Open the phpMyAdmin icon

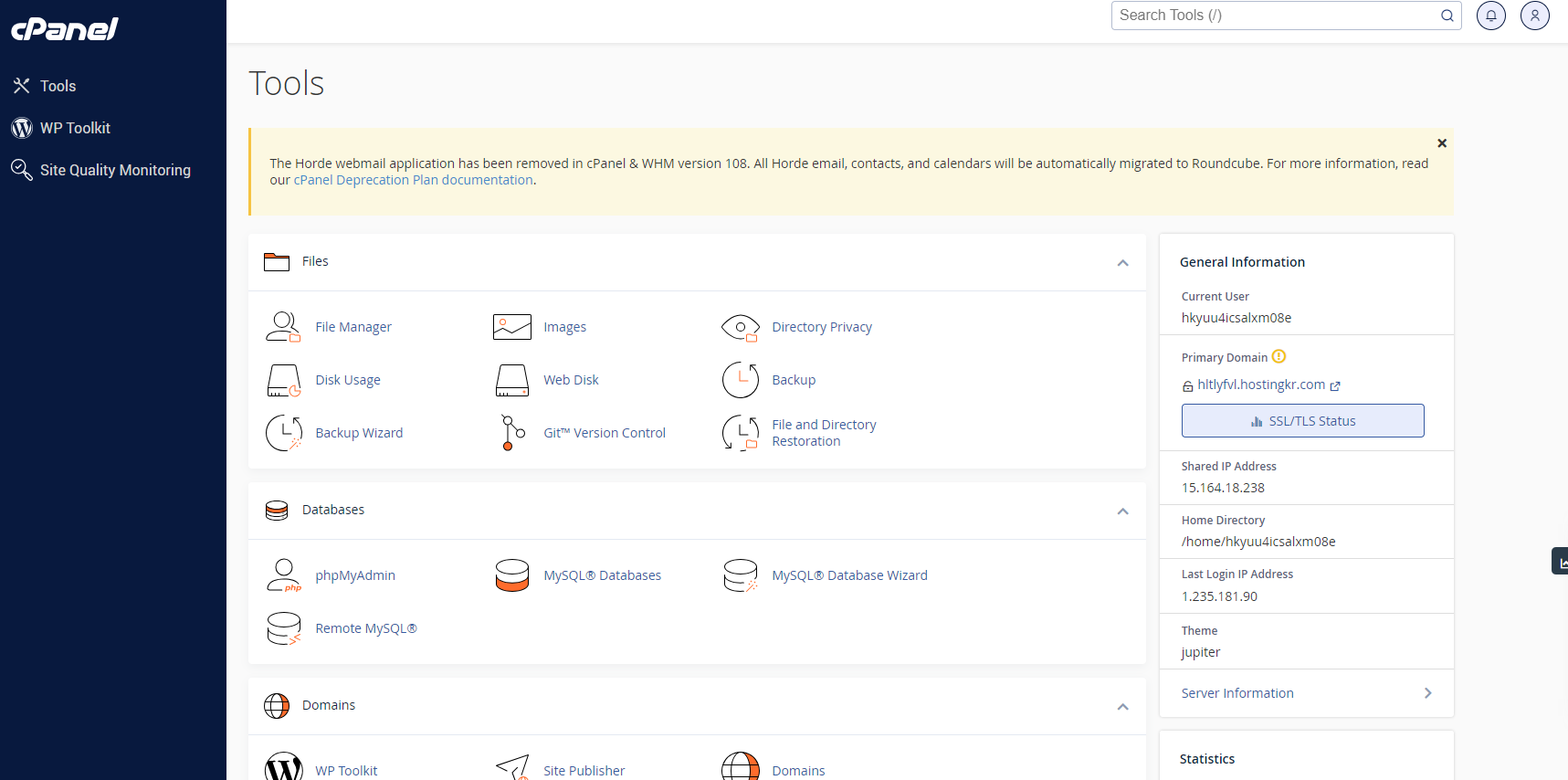(x=283, y=575)
